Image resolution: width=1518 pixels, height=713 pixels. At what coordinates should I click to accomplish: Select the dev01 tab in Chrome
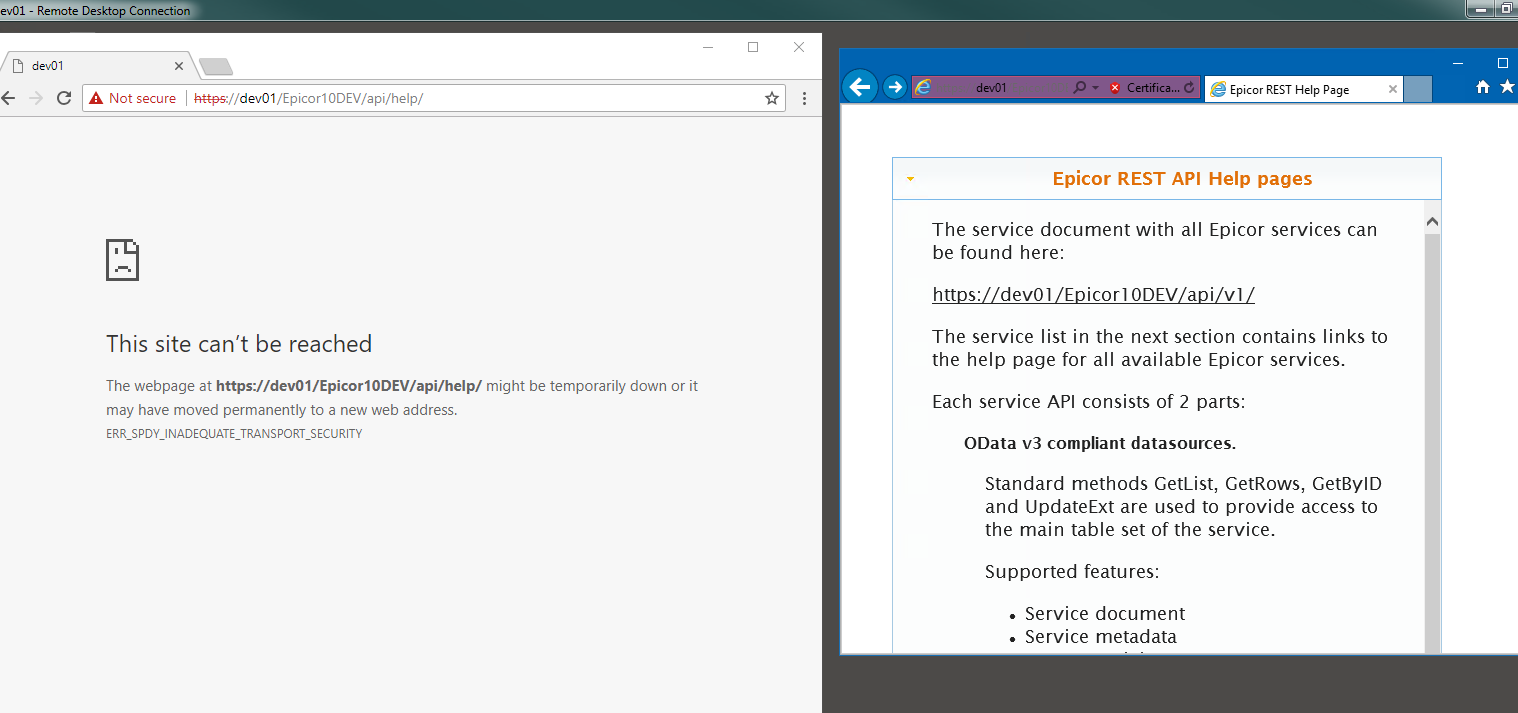(96, 66)
